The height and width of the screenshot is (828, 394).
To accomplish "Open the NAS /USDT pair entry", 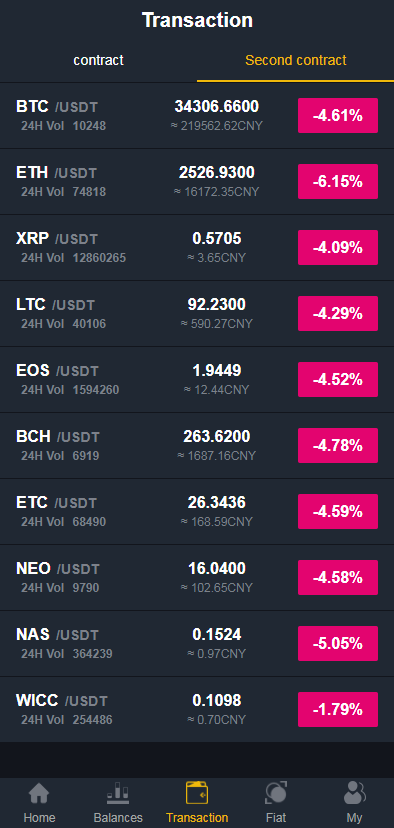I will pyautogui.click(x=197, y=644).
